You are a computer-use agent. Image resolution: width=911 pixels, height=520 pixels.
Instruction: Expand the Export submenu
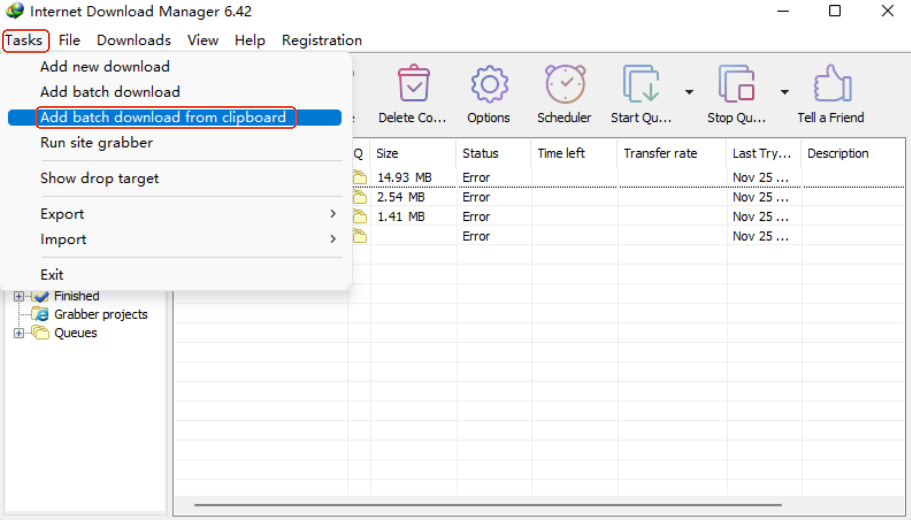188,214
